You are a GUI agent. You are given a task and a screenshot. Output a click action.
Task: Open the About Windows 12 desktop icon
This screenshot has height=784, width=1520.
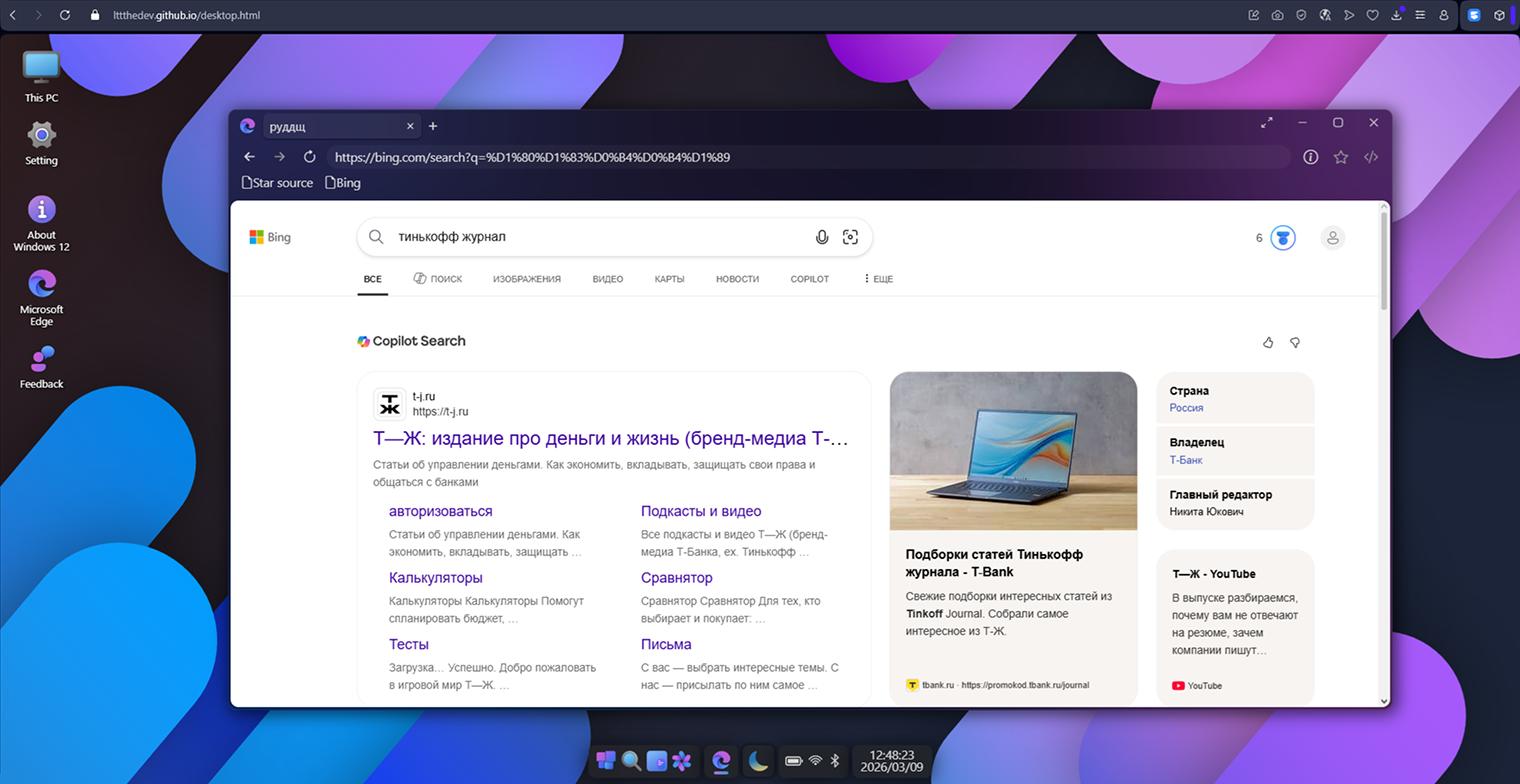pyautogui.click(x=41, y=223)
